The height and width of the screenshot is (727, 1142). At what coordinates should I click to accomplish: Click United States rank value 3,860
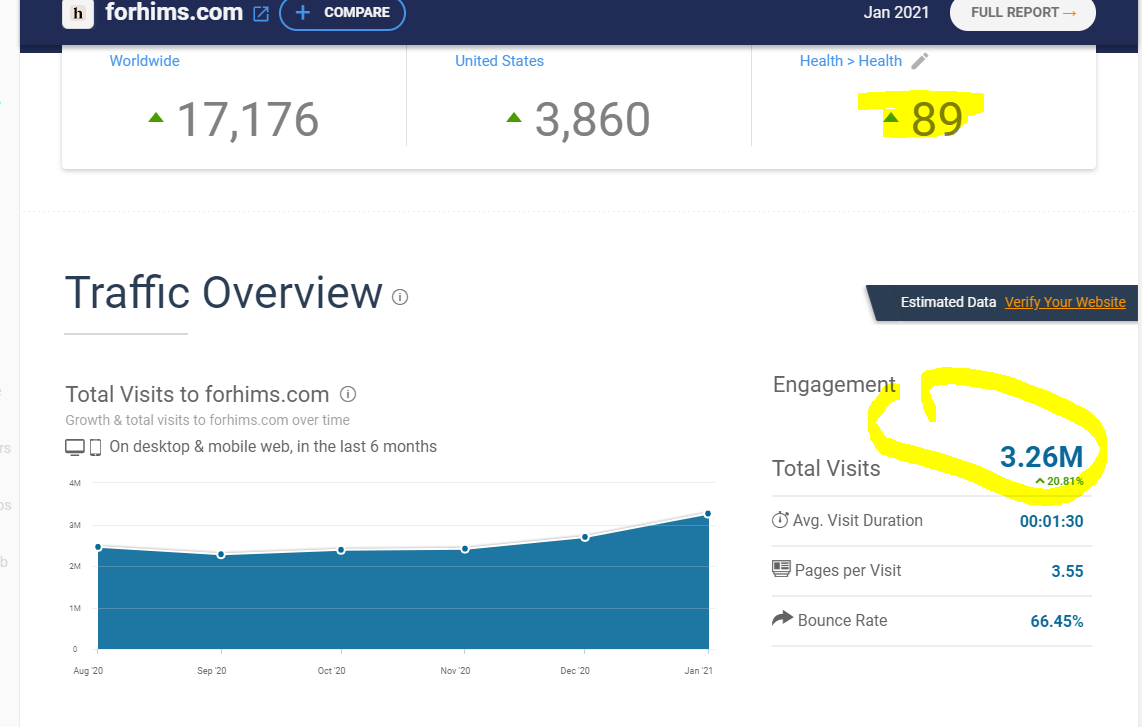pos(592,119)
